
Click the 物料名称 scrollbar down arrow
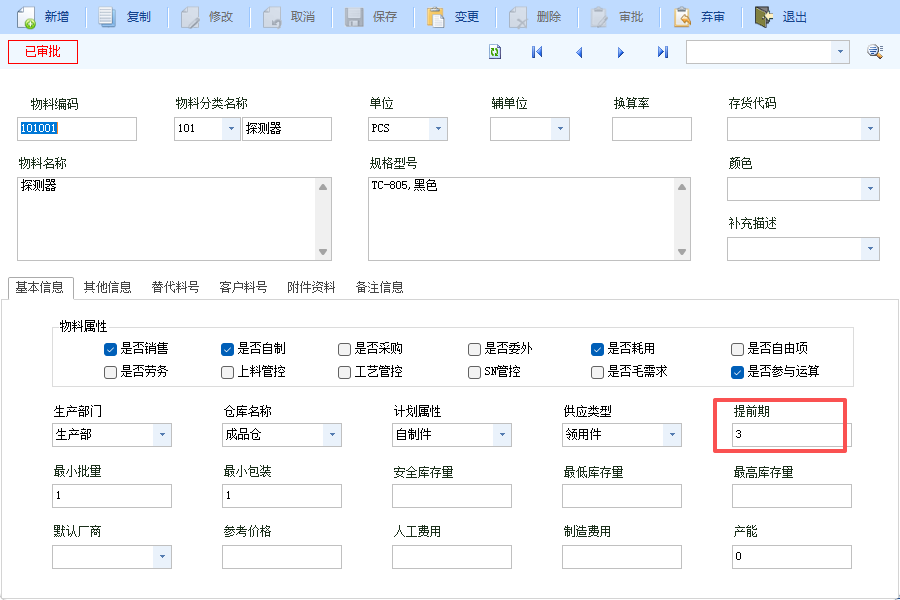(x=323, y=252)
